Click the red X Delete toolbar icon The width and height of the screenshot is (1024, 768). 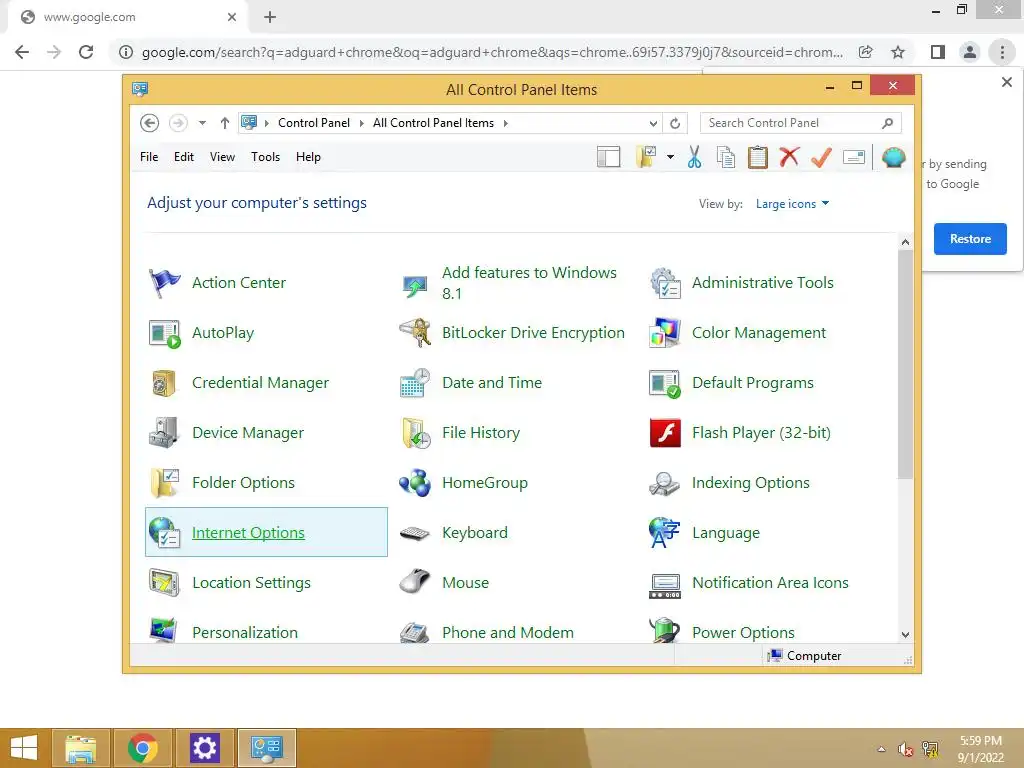tap(789, 157)
